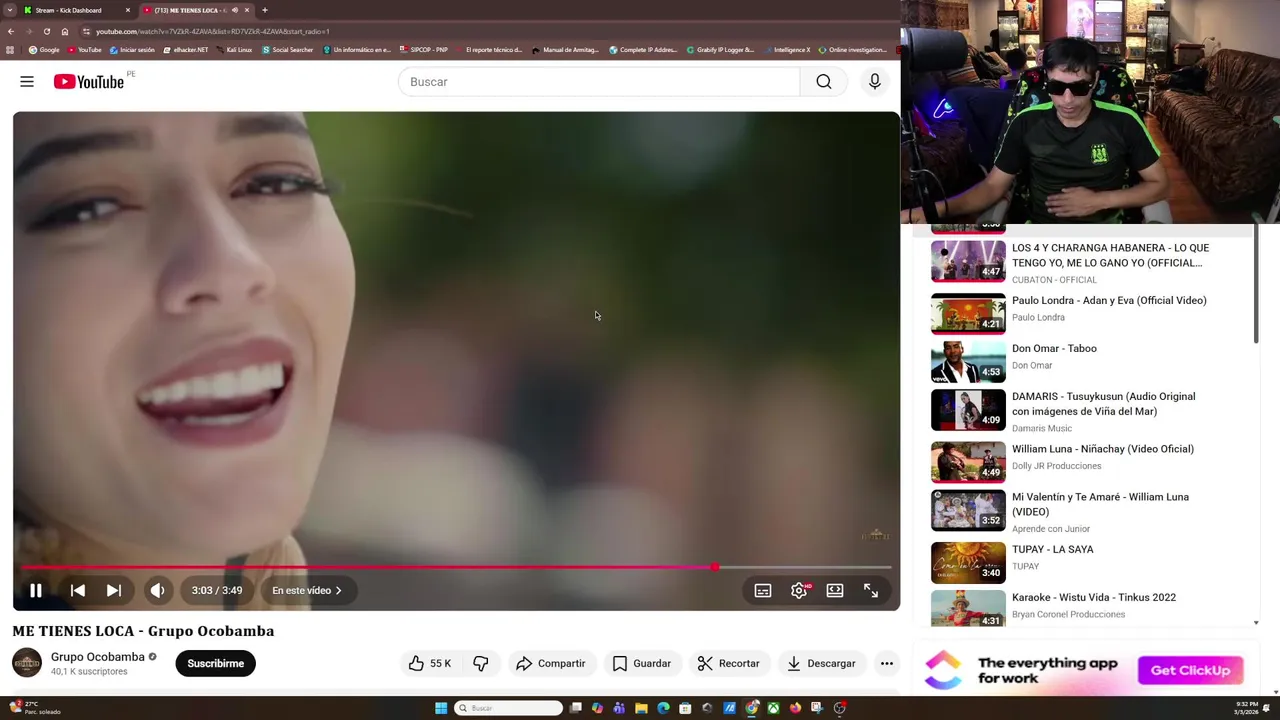
Task: Dislike the video
Action: coord(481,663)
